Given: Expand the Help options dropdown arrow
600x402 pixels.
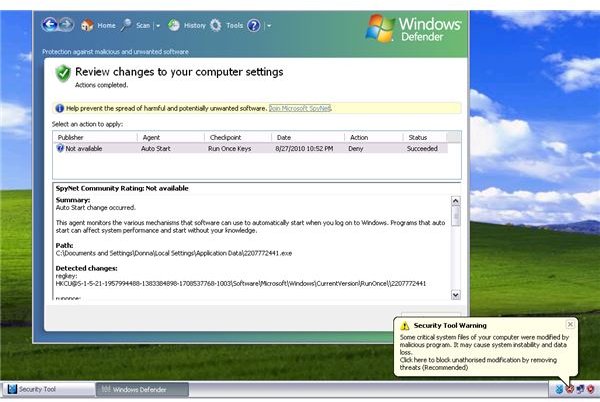Looking at the screenshot, I should (269, 26).
